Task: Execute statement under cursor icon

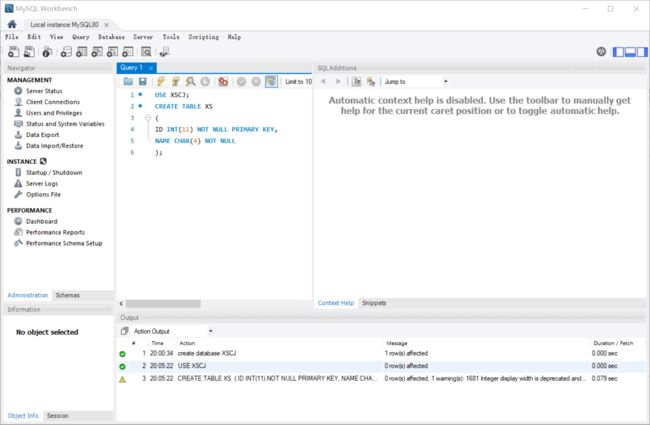Action: tap(175, 81)
